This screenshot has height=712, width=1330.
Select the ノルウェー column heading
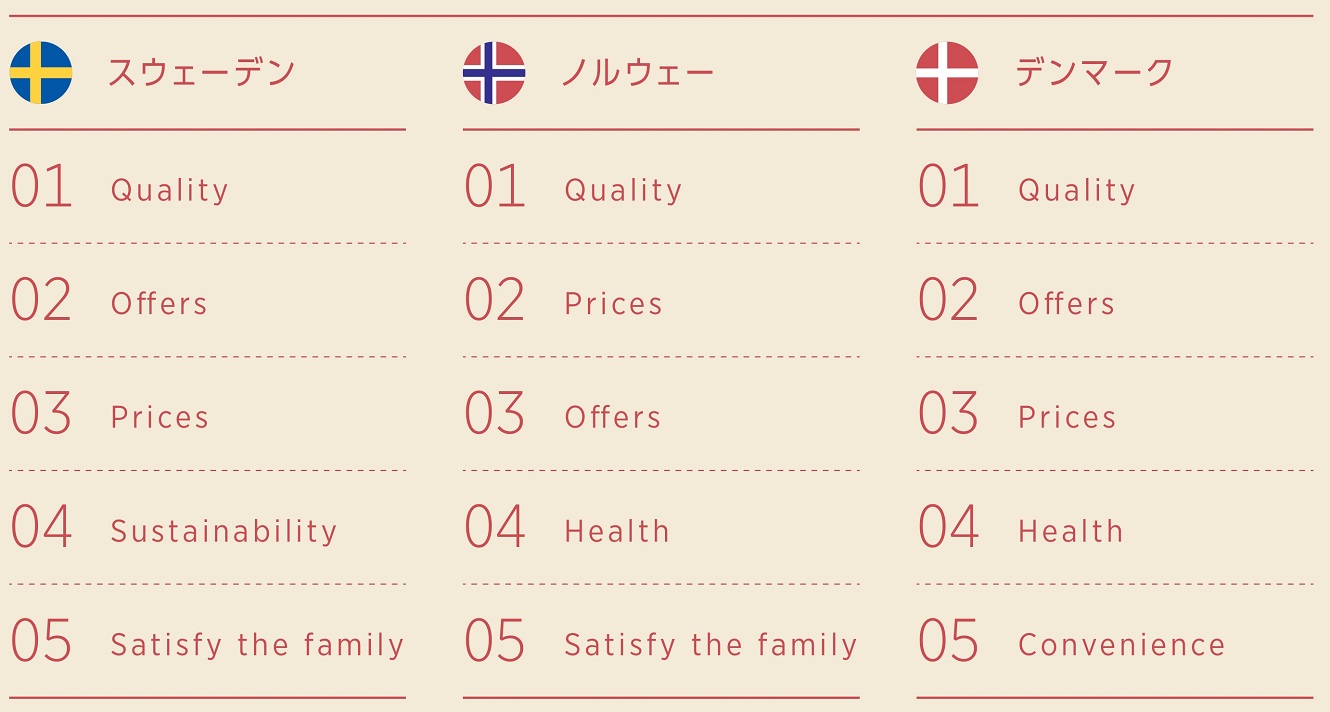tap(637, 73)
